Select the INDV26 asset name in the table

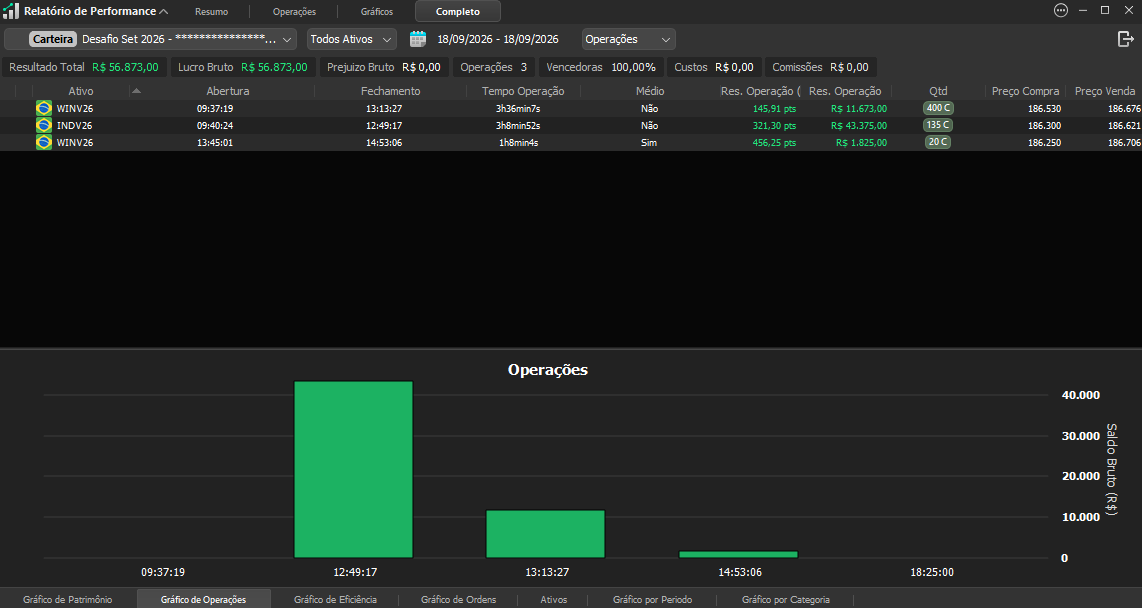pyautogui.click(x=74, y=125)
